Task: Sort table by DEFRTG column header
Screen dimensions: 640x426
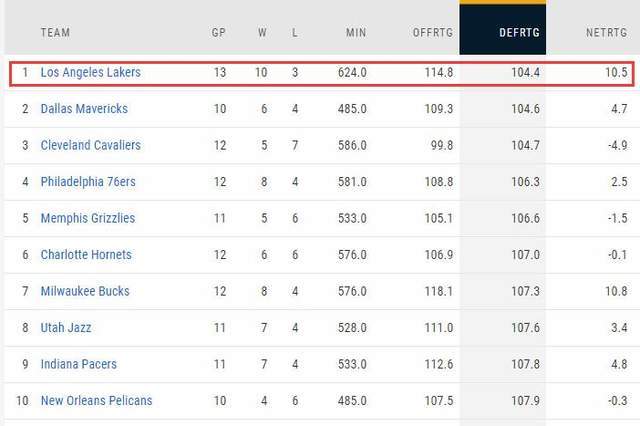Action: (519, 33)
